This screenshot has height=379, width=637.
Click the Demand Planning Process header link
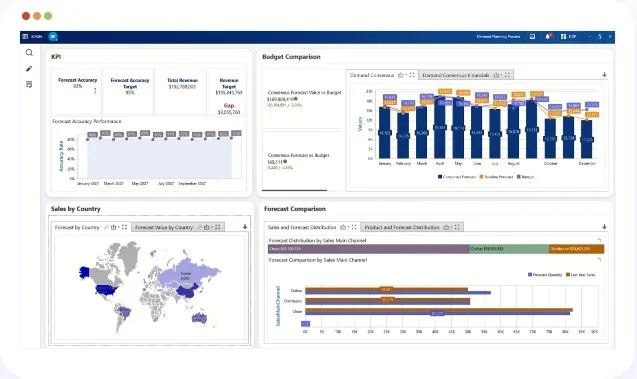pyautogui.click(x=498, y=37)
